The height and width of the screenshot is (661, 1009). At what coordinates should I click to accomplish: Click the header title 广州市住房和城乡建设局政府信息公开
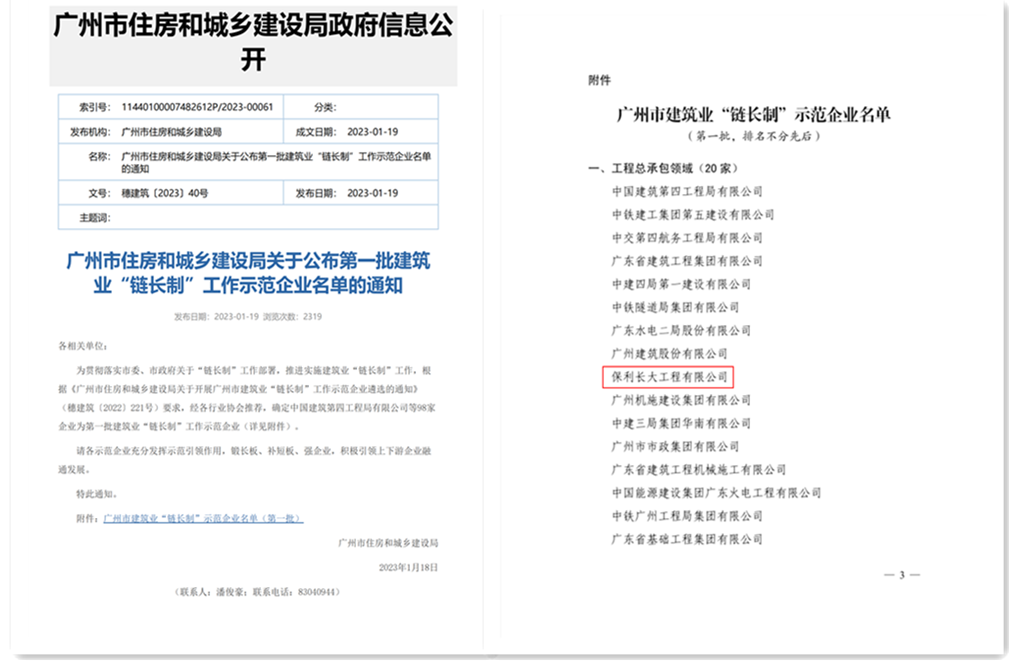click(x=253, y=42)
